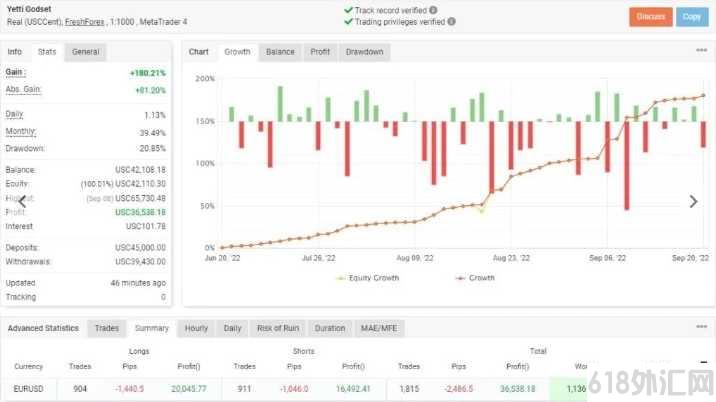The image size is (716, 402).
Task: Click the info icon beside Track record verified
Action: pyautogui.click(x=433, y=10)
